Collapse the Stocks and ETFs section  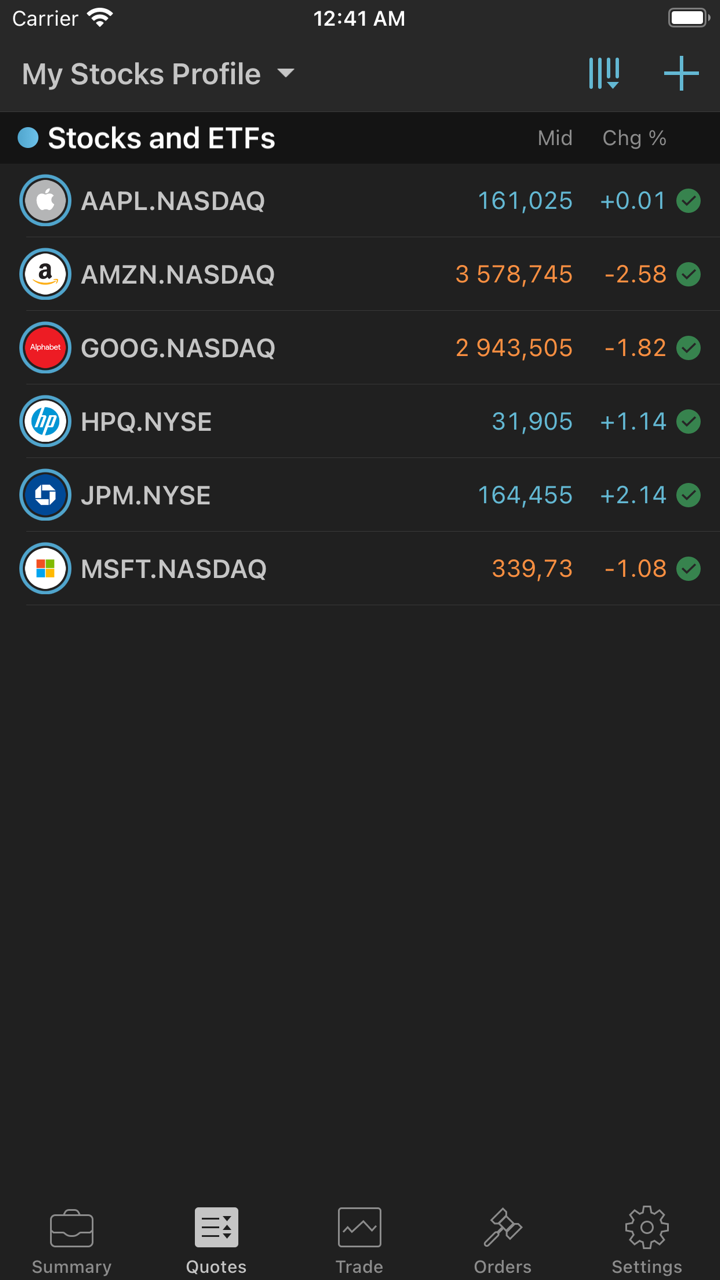point(161,138)
